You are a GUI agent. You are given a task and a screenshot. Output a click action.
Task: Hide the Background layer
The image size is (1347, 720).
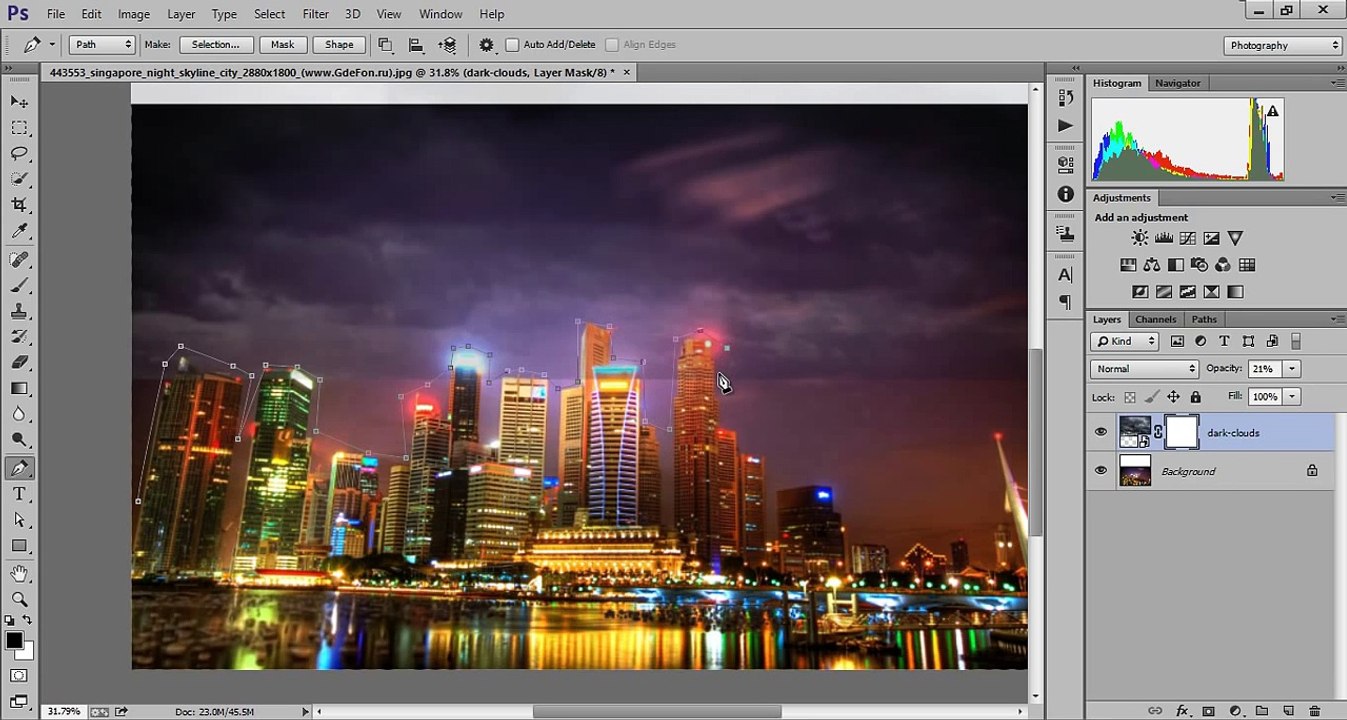[1101, 471]
